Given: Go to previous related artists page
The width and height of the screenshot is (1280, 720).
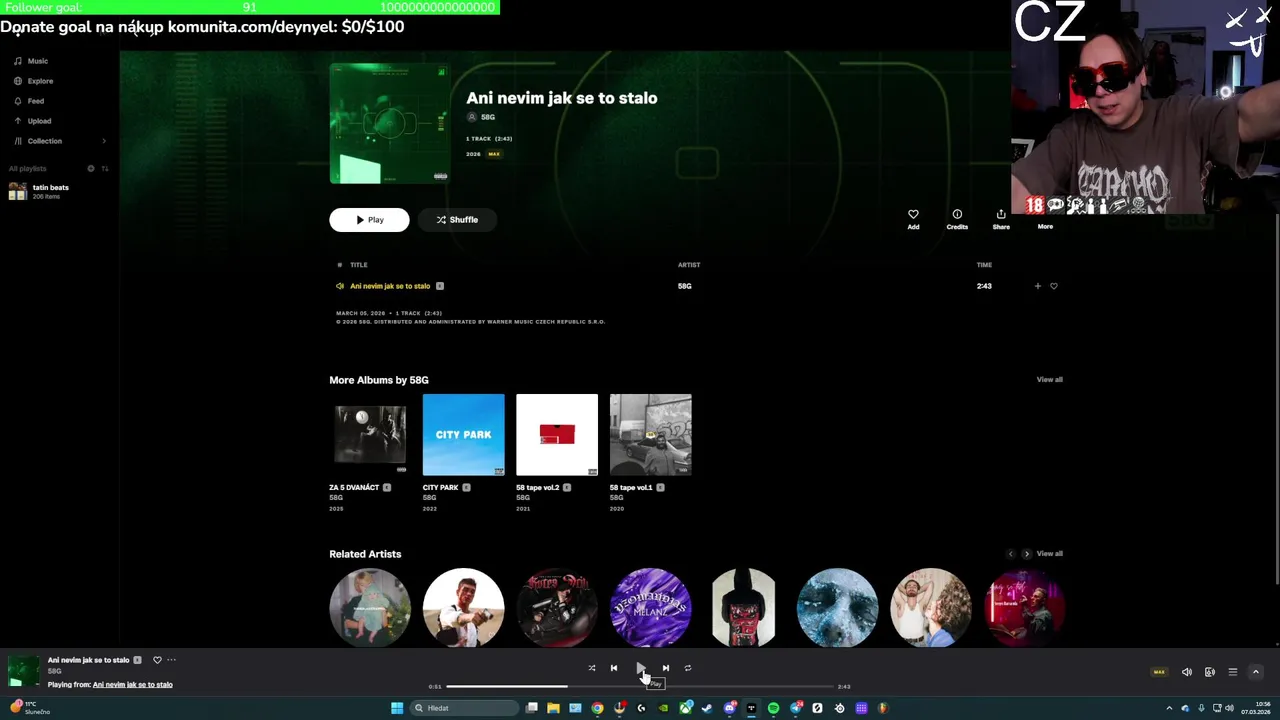Looking at the screenshot, I should point(1010,554).
